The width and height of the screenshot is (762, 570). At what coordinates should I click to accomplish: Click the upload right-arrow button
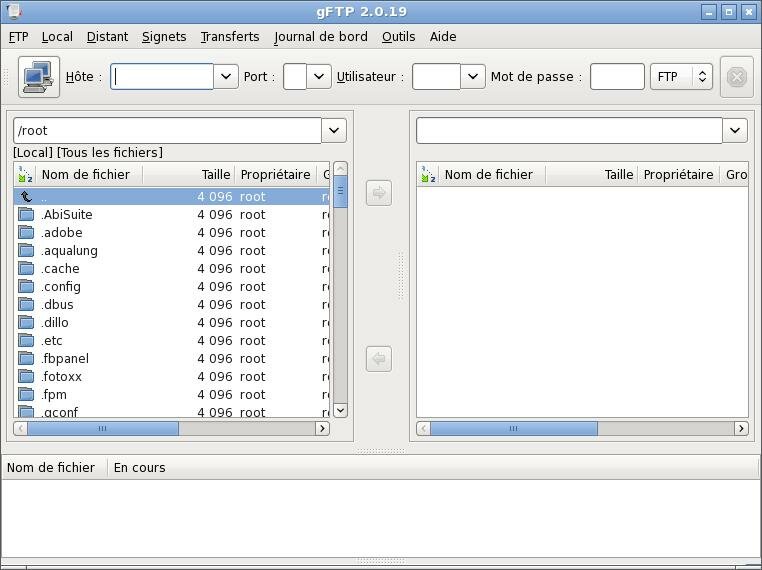379,193
